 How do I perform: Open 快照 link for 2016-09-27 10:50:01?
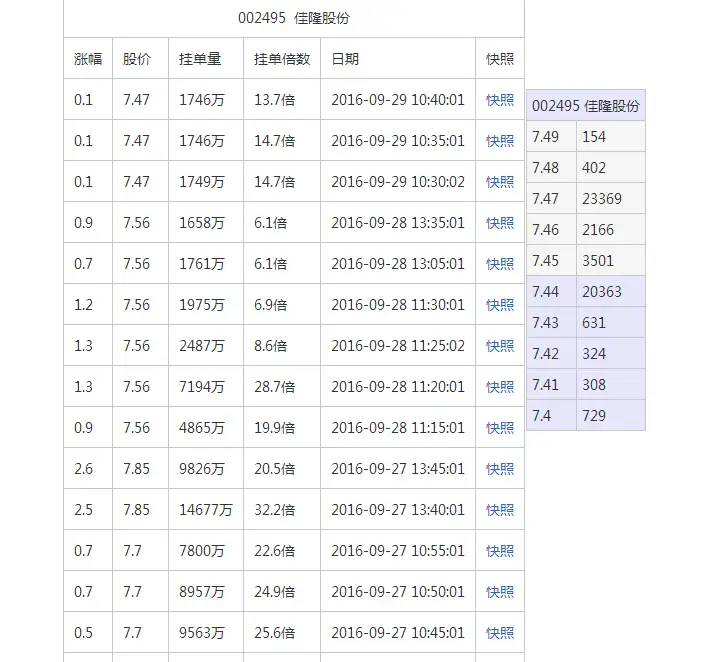pyautogui.click(x=500, y=592)
